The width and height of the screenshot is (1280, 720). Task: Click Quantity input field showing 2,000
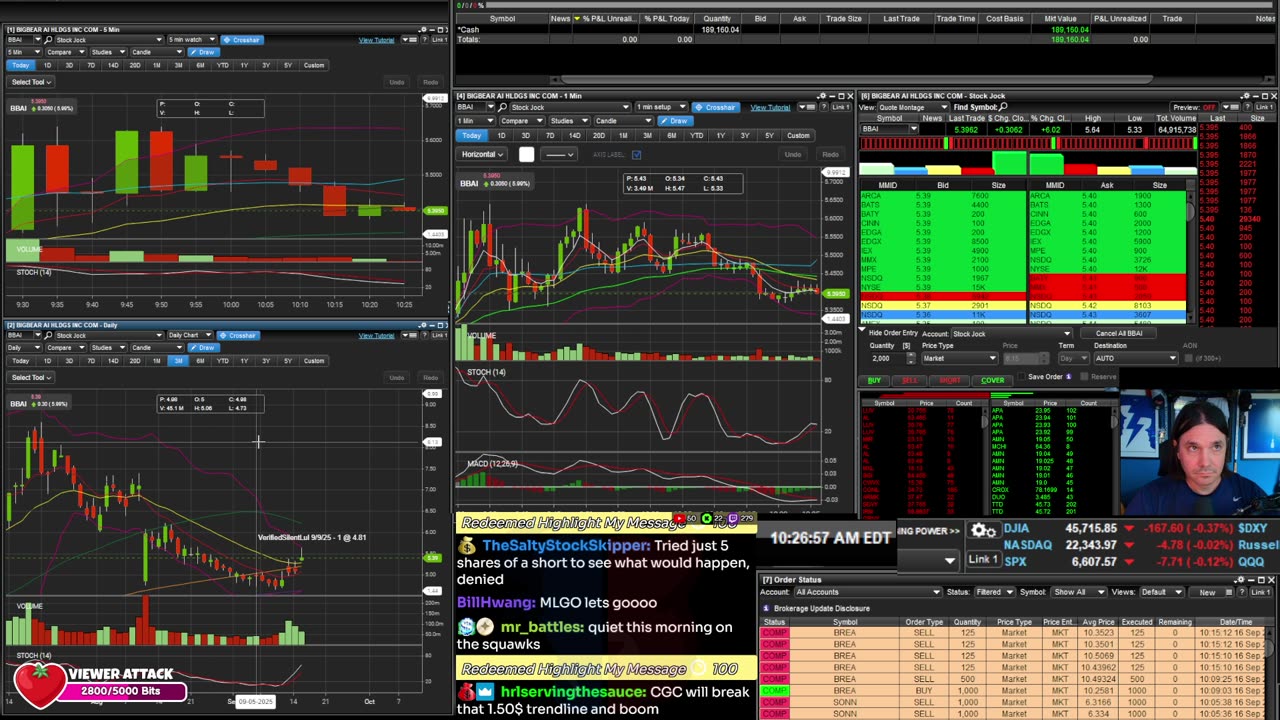pos(886,358)
